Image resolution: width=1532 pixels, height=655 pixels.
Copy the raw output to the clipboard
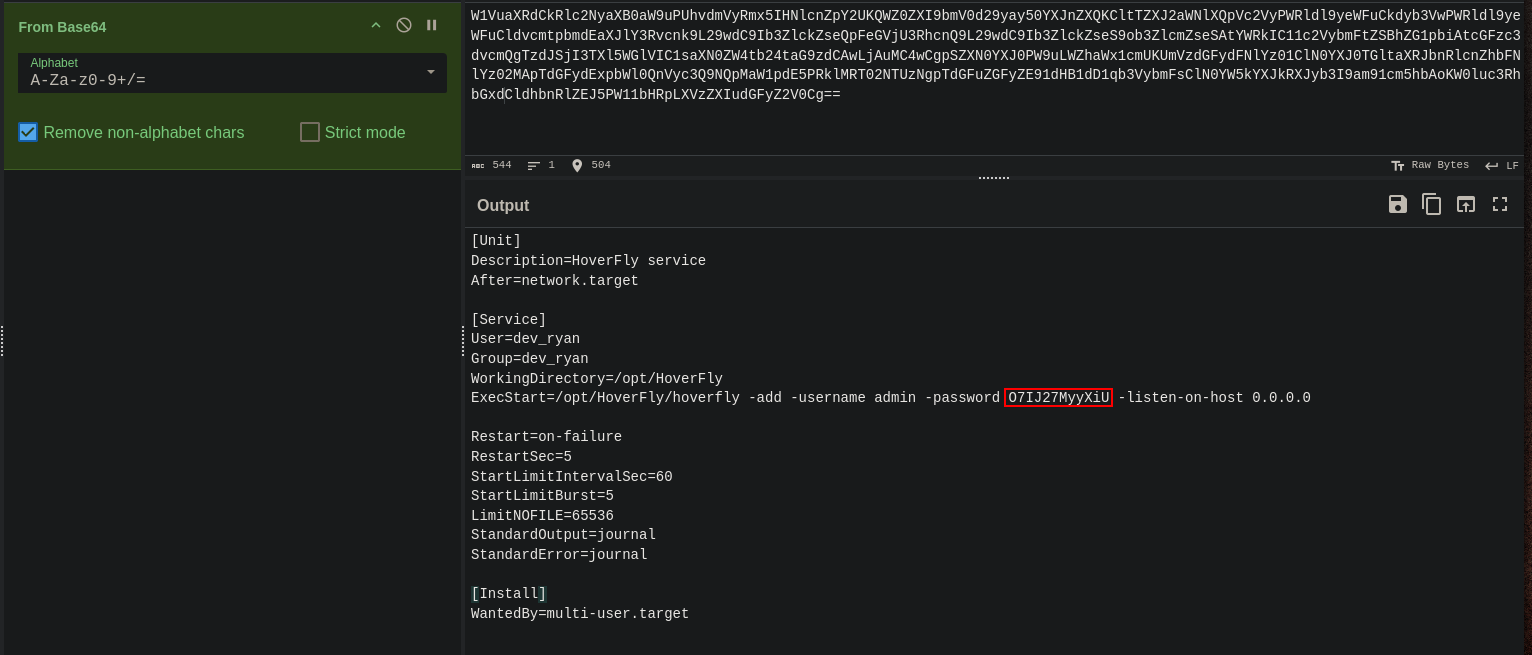pyautogui.click(x=1432, y=204)
